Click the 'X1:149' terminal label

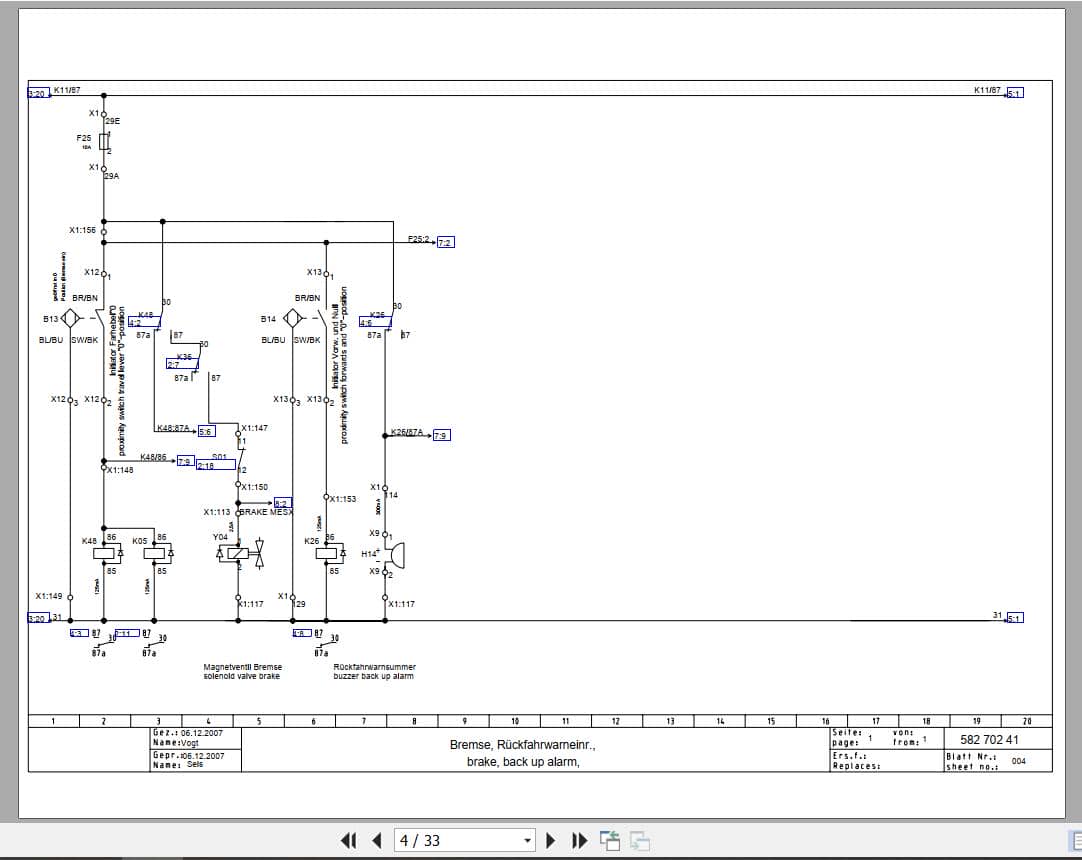click(x=49, y=596)
